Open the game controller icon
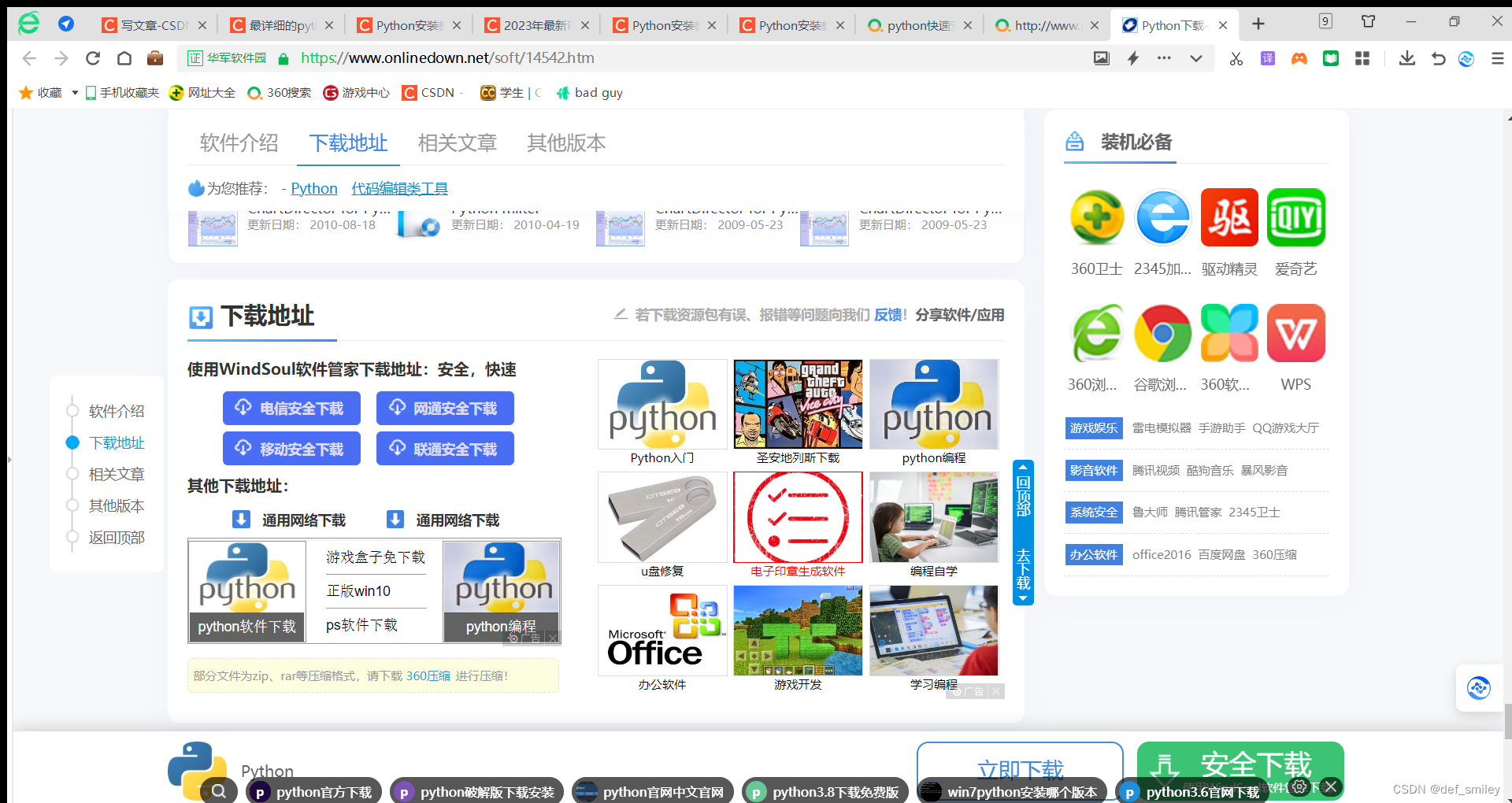1512x803 pixels. [x=1299, y=58]
